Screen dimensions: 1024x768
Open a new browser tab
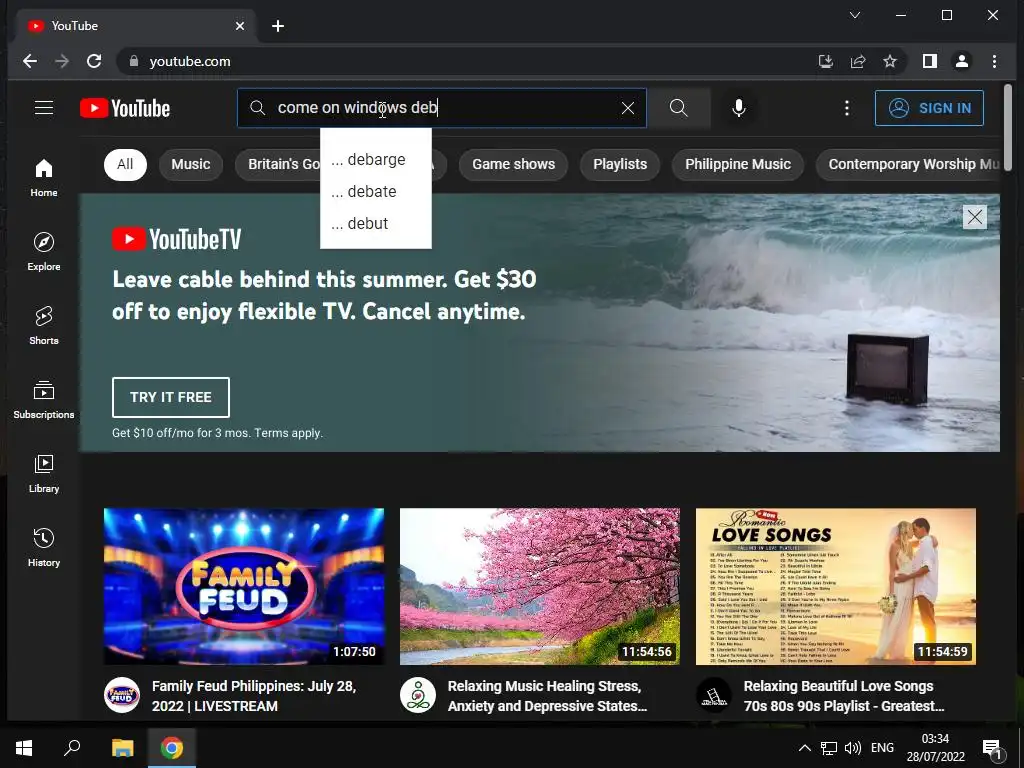(278, 26)
